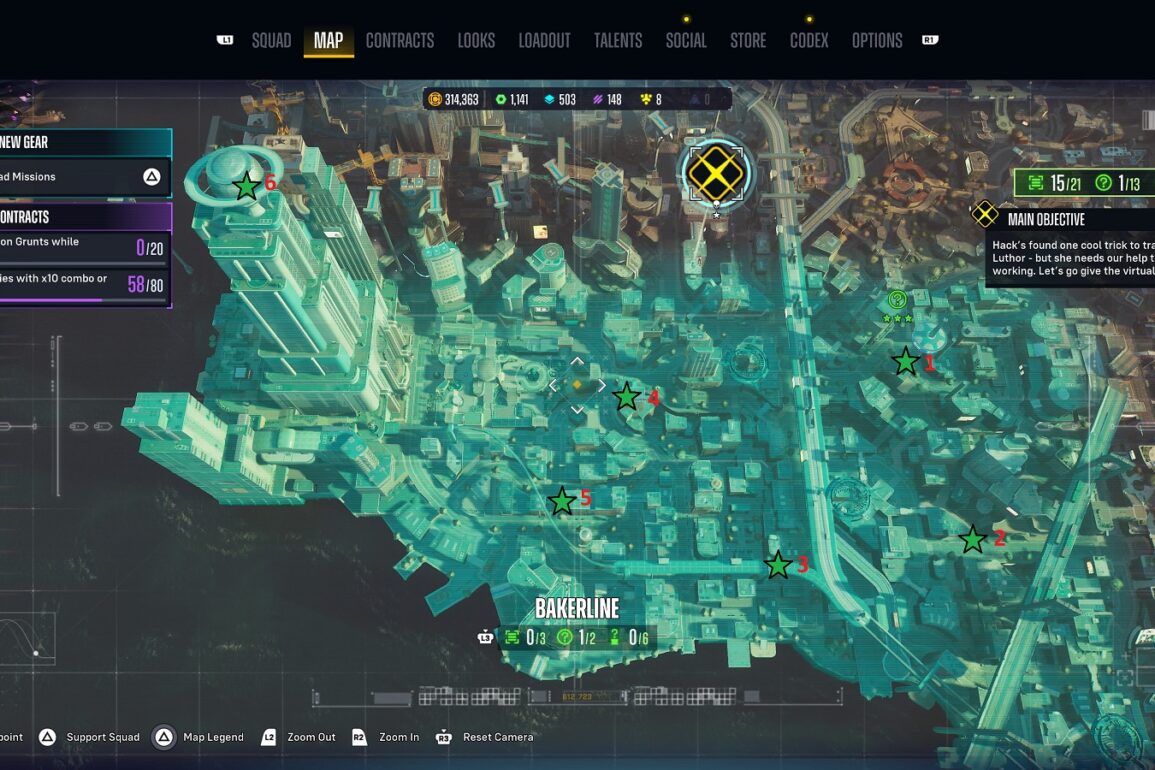The height and width of the screenshot is (770, 1155).
Task: Switch to the OPTIONS tab
Action: (x=877, y=41)
